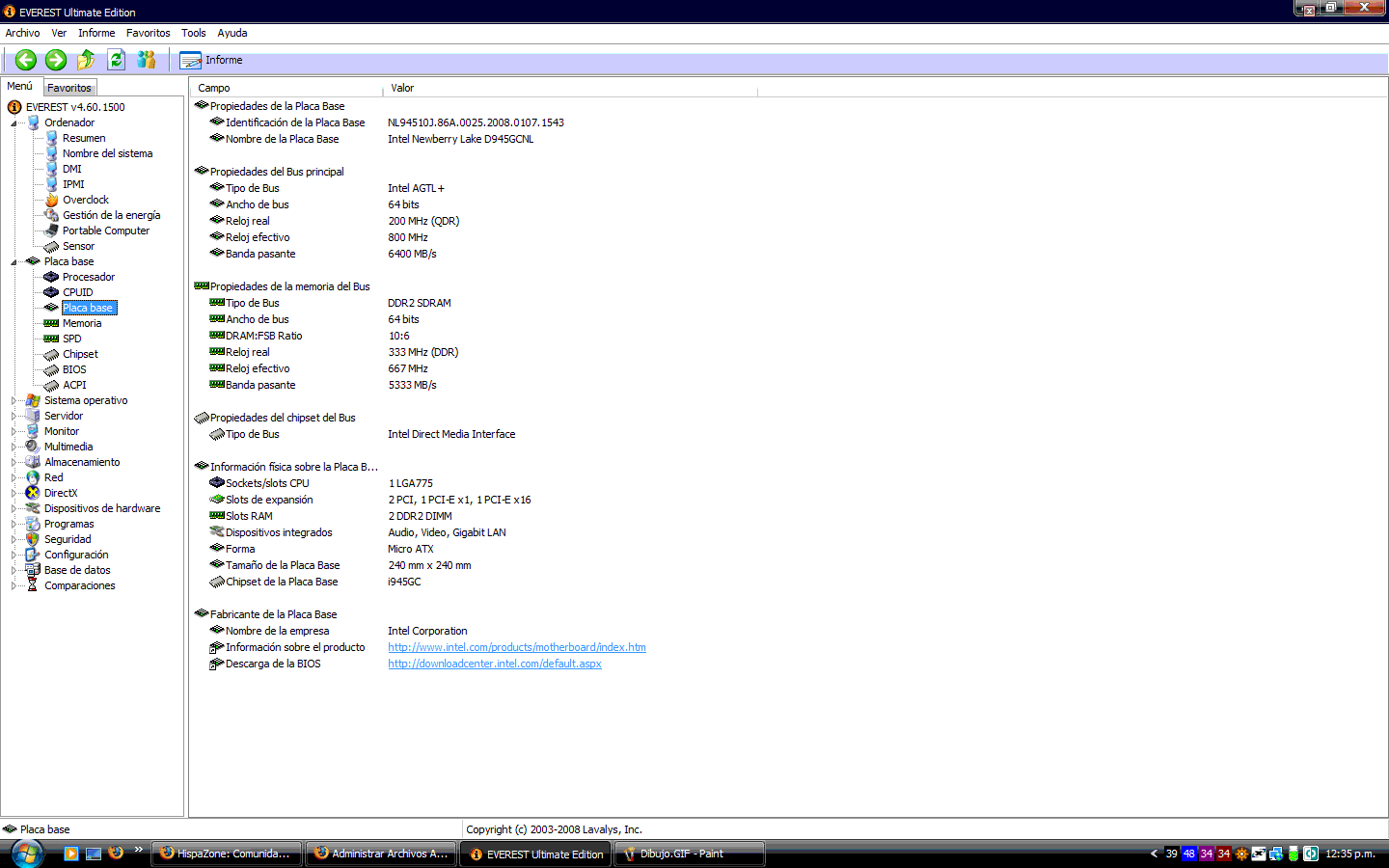Collapse the Placa base tree node

pos(14,262)
